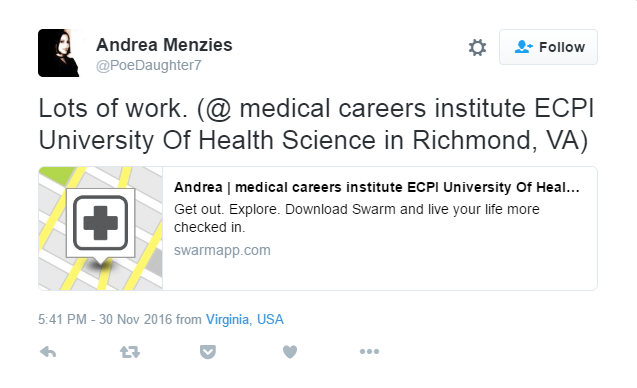637x388 pixels.
Task: Click the person-plus icon in Follow button
Action: point(523,47)
